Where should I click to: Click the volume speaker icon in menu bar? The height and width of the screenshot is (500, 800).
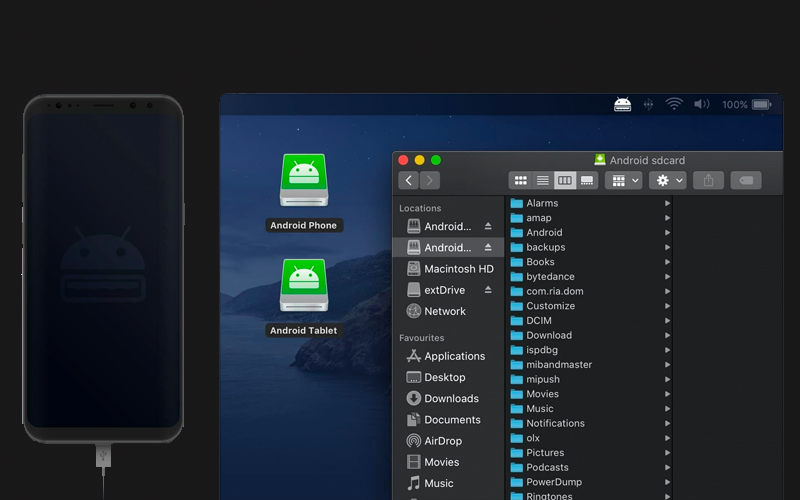pos(701,104)
